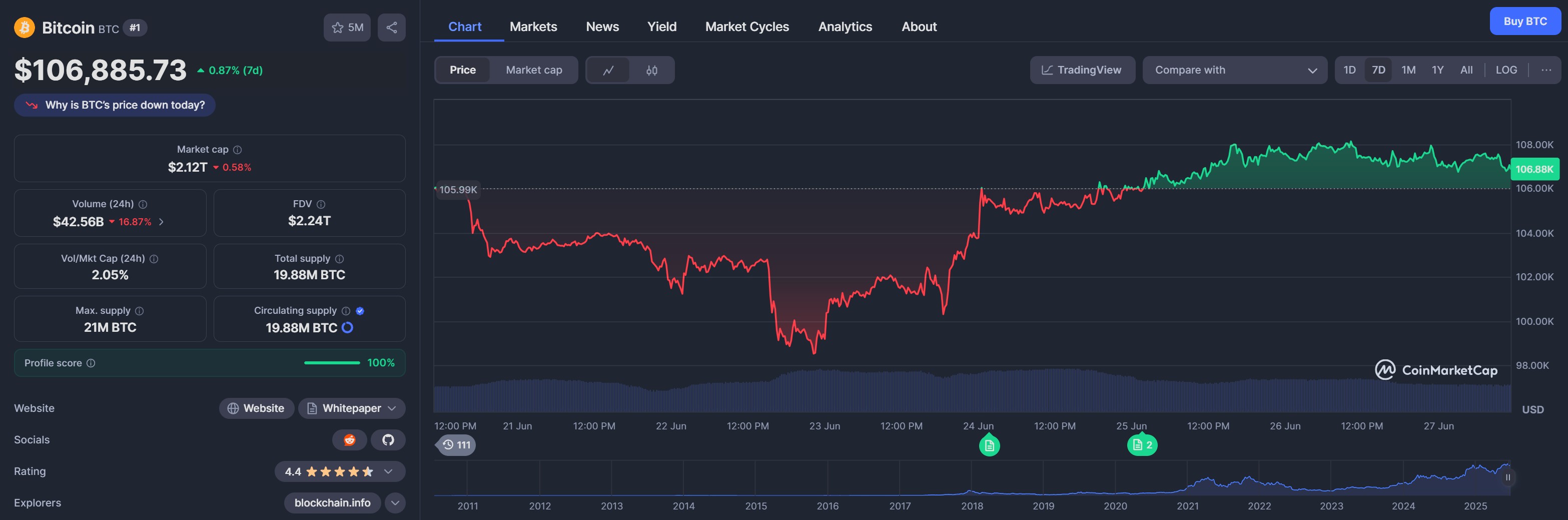Open the Analytics tab
1568x520 pixels.
[845, 27]
